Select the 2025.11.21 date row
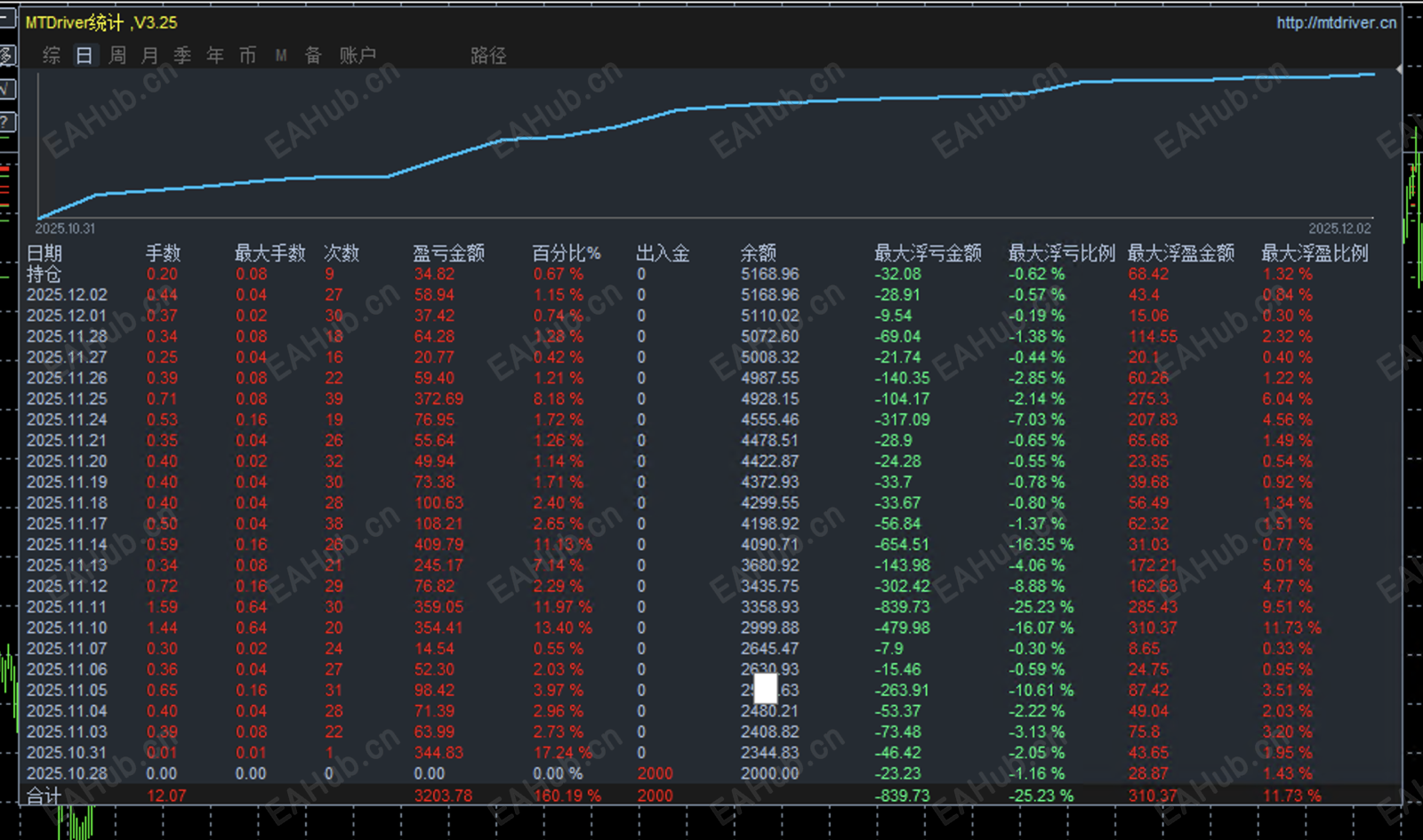The image size is (1423, 840). (x=67, y=440)
